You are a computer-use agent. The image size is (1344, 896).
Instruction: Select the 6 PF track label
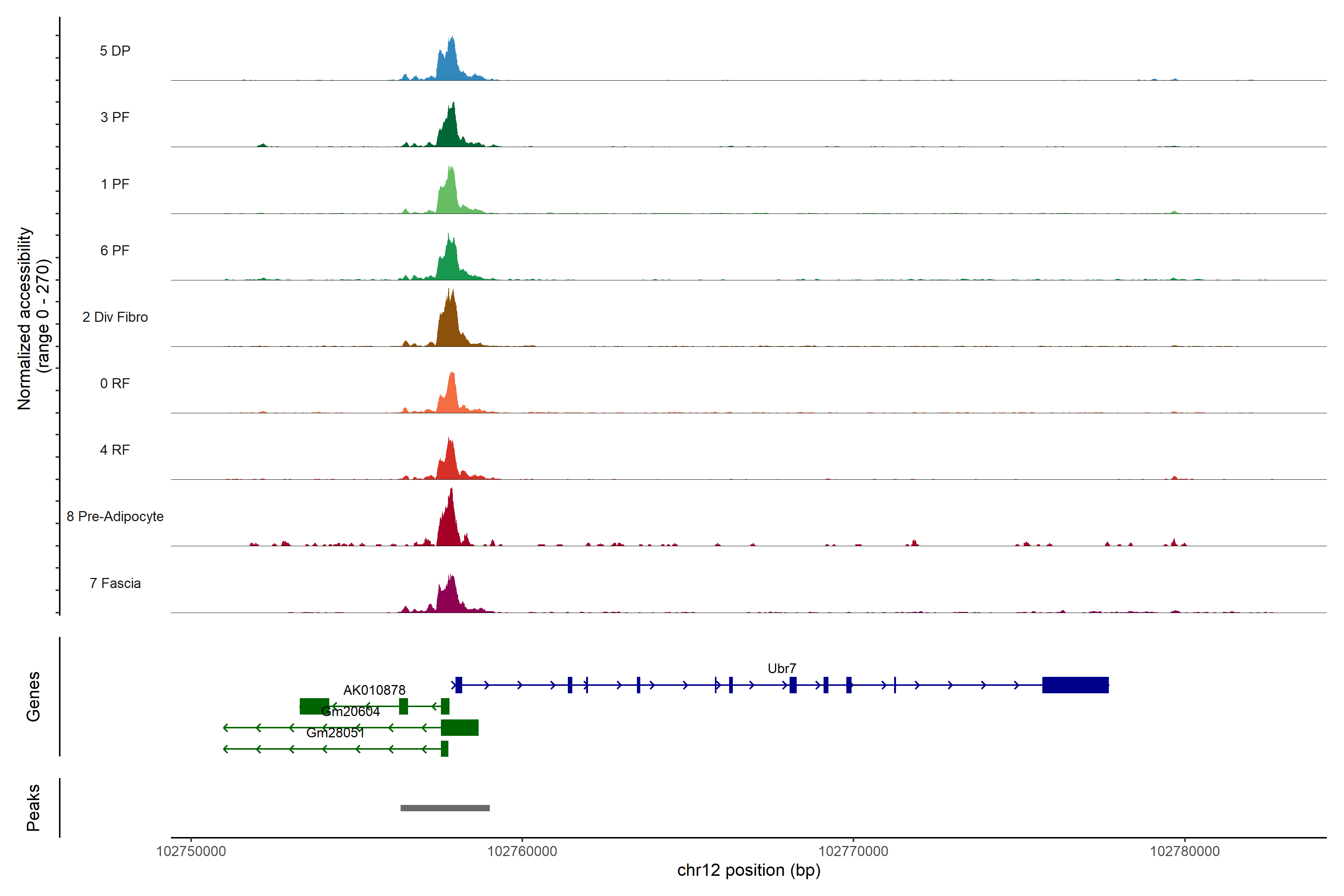(x=115, y=250)
